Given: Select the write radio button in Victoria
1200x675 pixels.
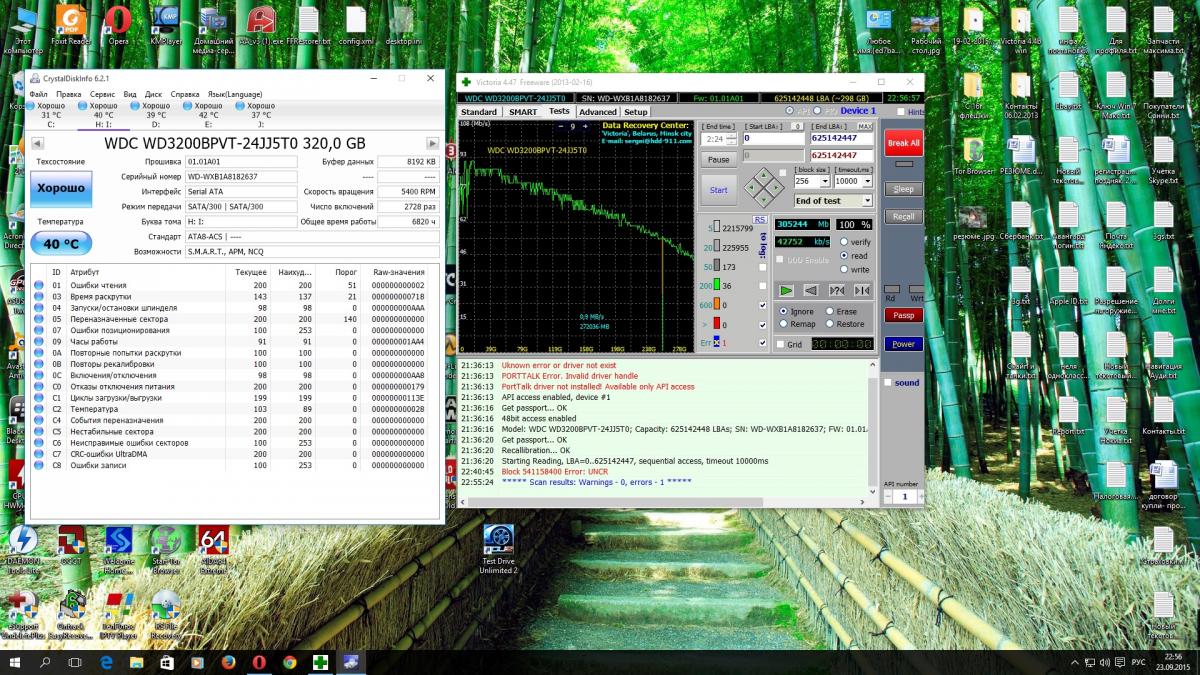Looking at the screenshot, I should click(844, 269).
